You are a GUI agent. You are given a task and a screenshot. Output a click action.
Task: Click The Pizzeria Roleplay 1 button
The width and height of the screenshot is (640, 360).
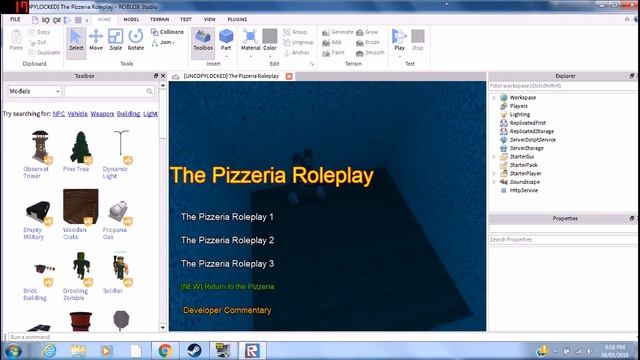click(227, 217)
